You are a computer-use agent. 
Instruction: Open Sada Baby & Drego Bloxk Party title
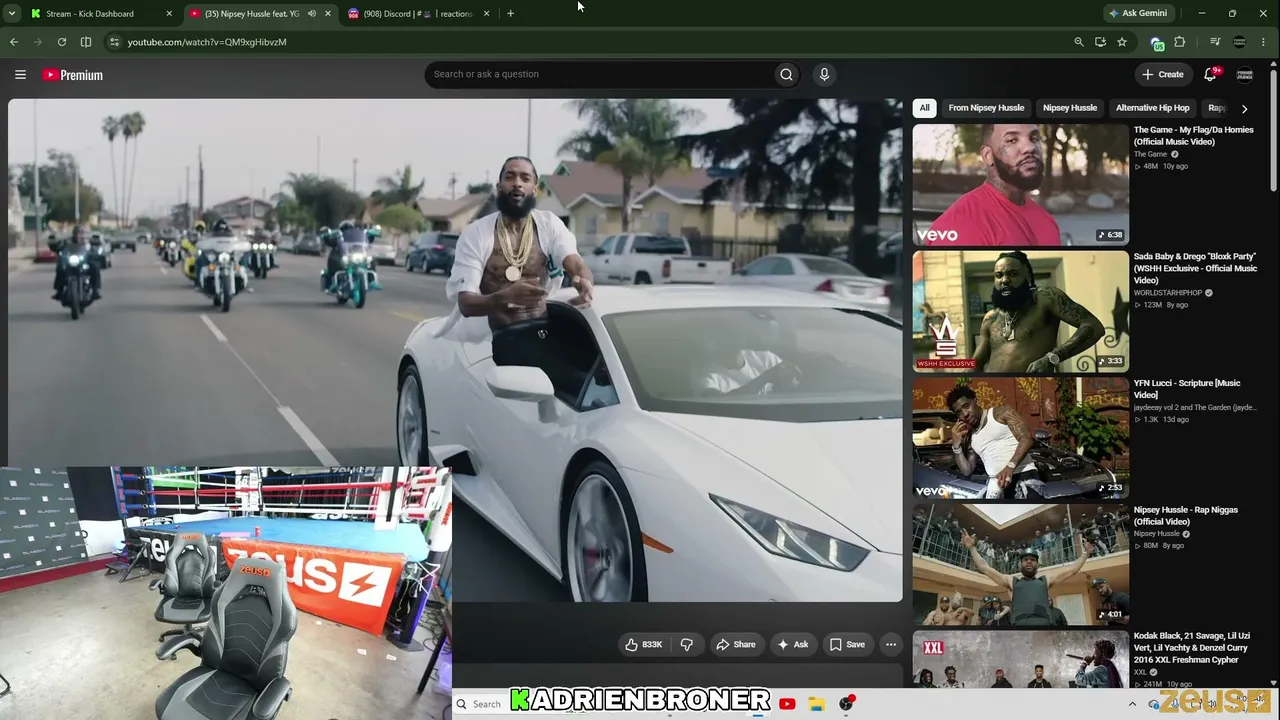1196,268
